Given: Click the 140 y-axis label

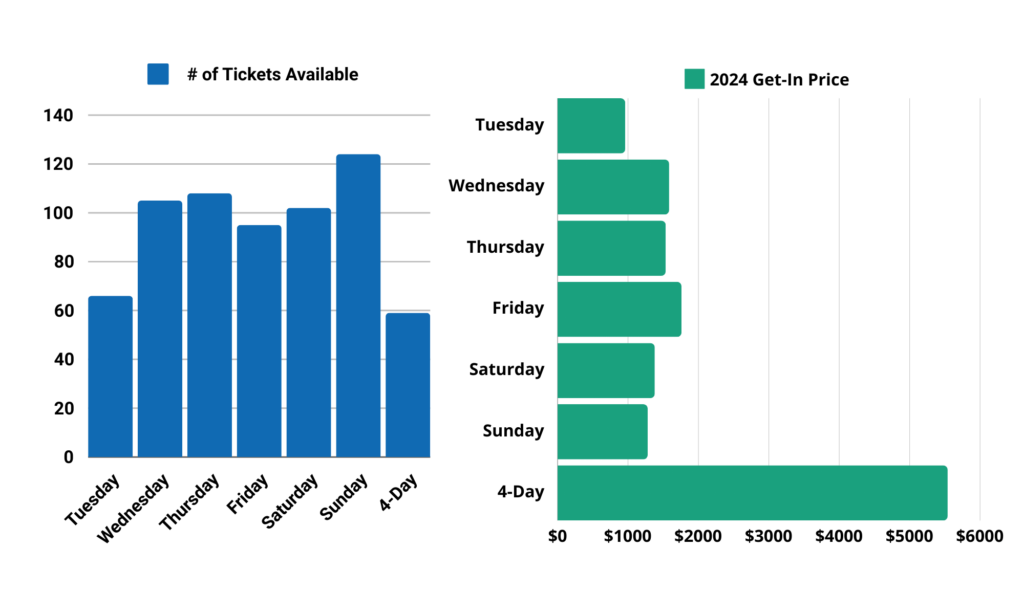Looking at the screenshot, I should [59, 115].
